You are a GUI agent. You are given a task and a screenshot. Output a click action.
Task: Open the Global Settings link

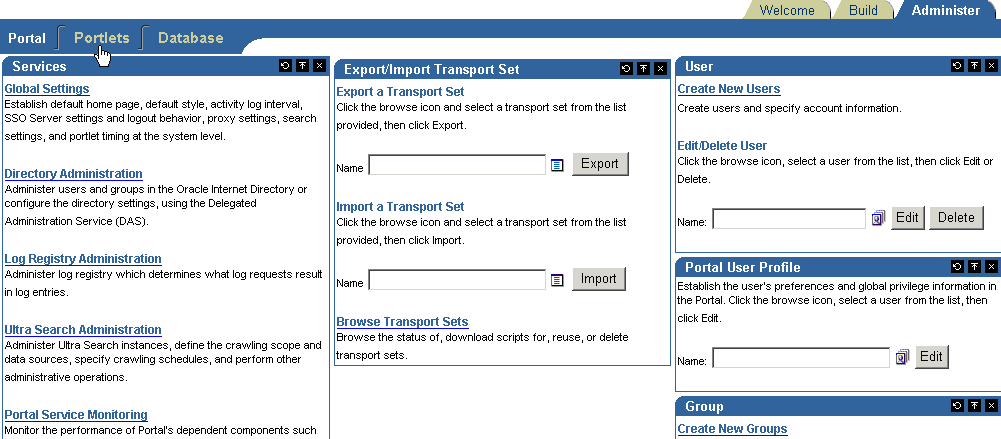tap(47, 89)
